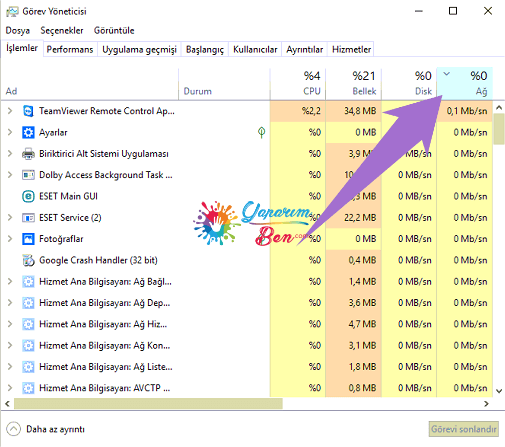Open the Başlangıç tab
This screenshot has height=447, width=505.
(x=205, y=49)
